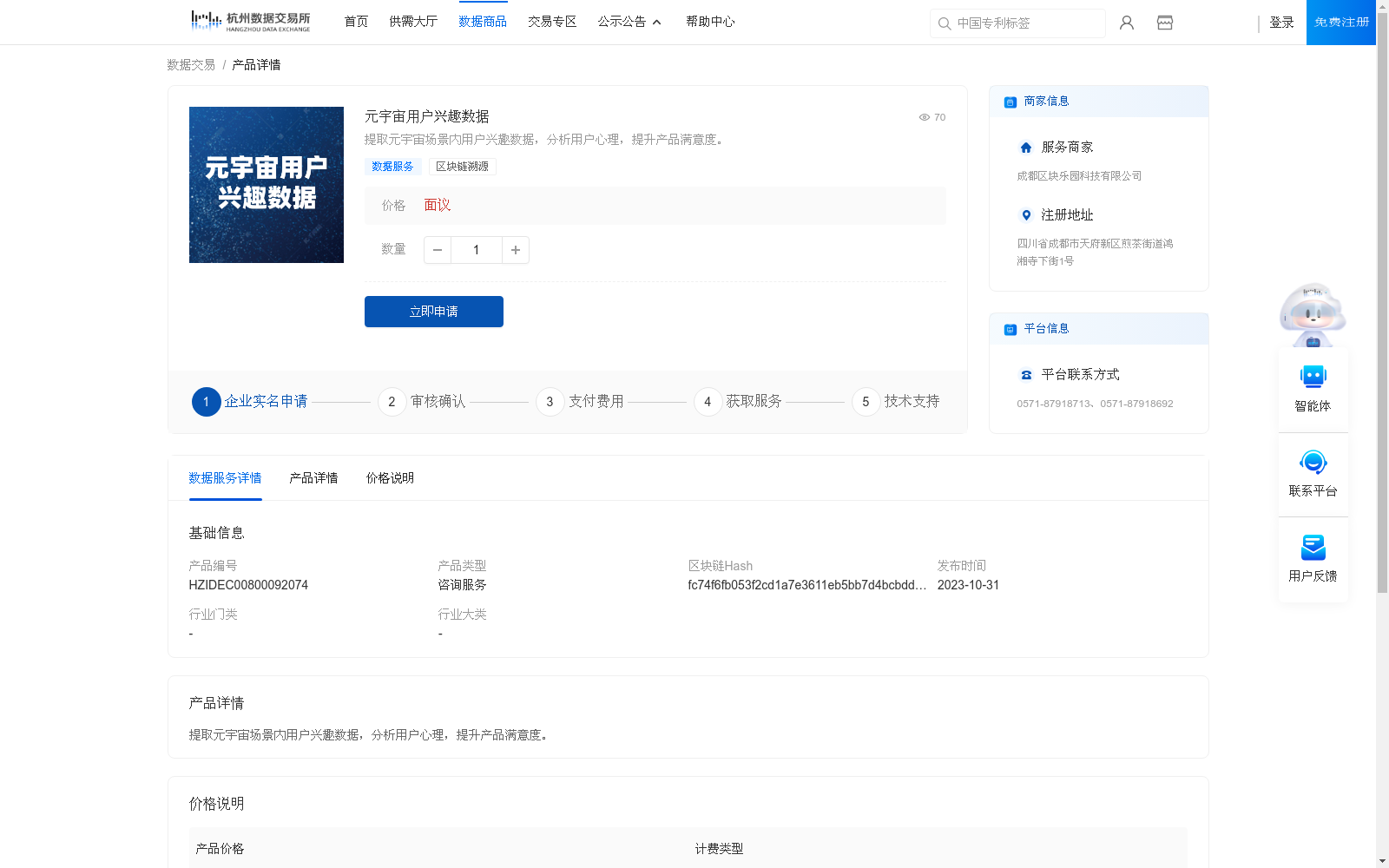The width and height of the screenshot is (1389, 868).
Task: Click the telephone icon beside 平台联系方式
Action: [x=1026, y=375]
